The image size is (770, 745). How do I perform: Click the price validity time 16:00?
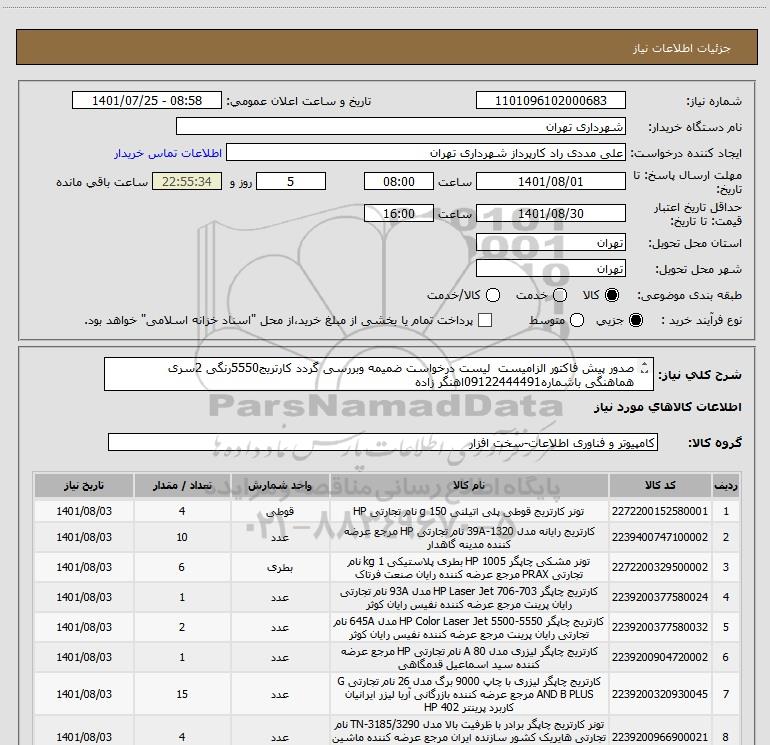399,213
